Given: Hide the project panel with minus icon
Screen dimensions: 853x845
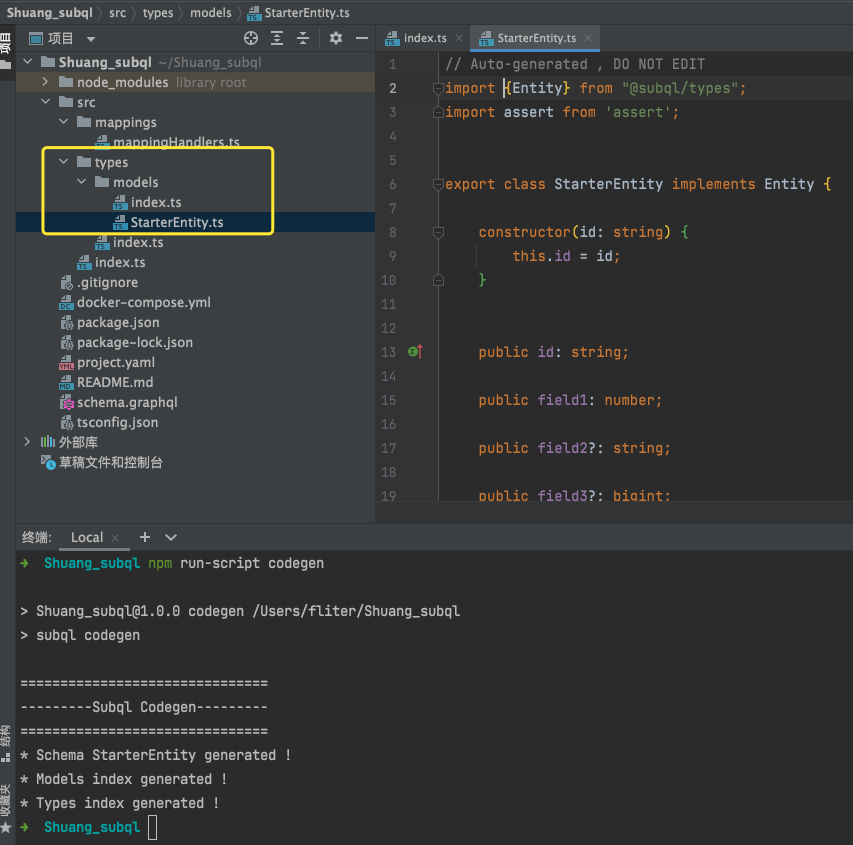Looking at the screenshot, I should [362, 38].
